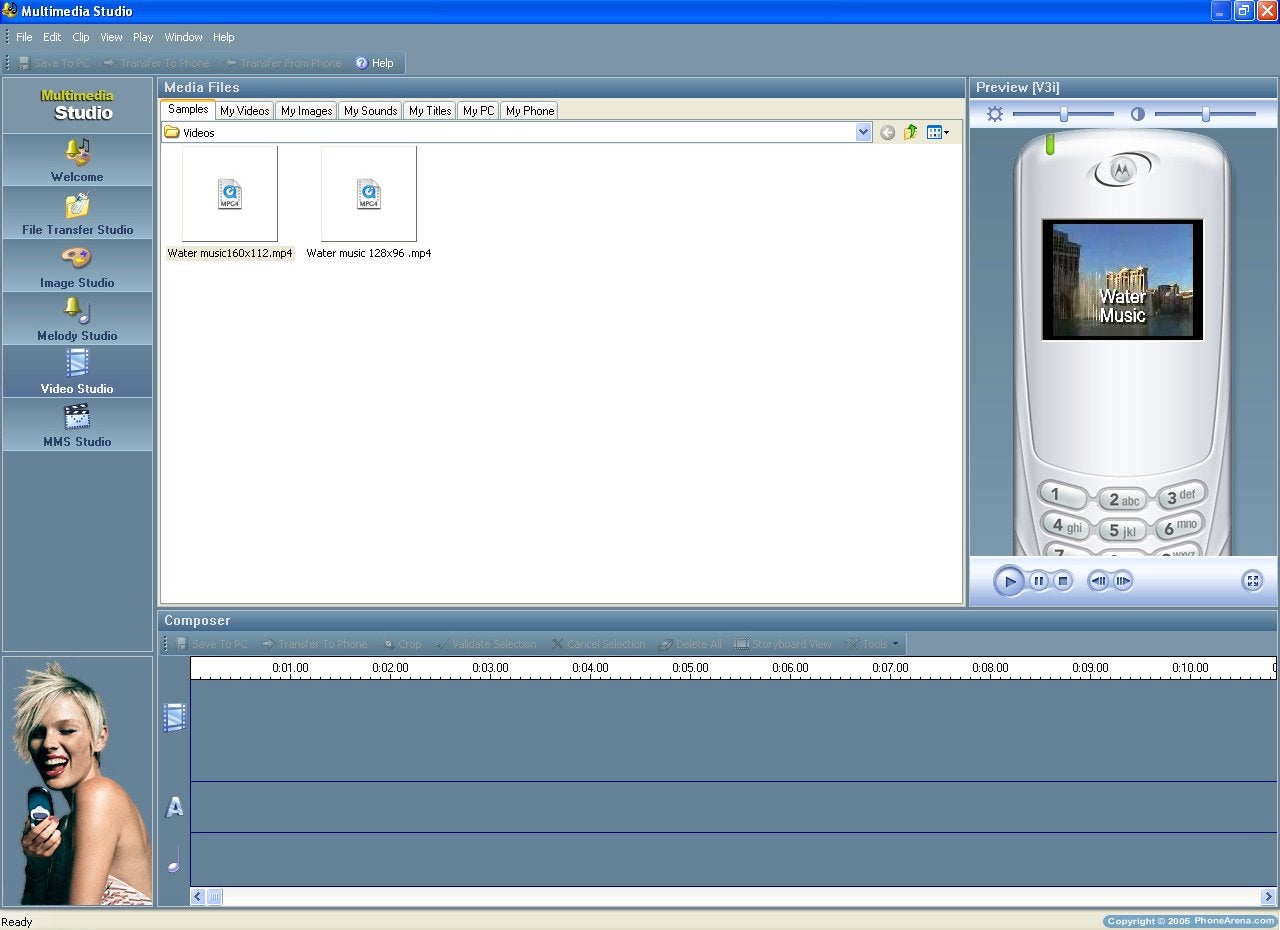
Task: Select the video track icon
Action: [x=174, y=717]
